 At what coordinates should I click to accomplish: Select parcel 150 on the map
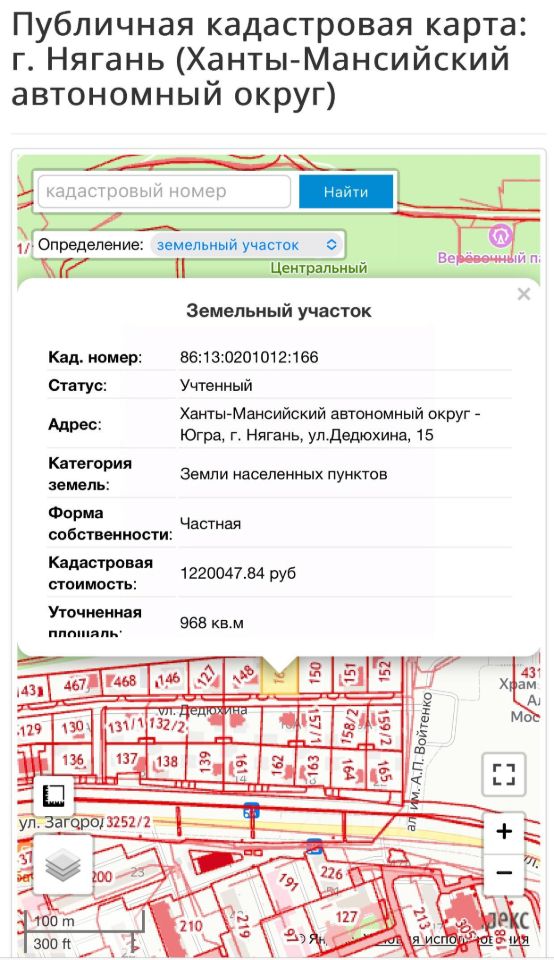click(x=315, y=673)
